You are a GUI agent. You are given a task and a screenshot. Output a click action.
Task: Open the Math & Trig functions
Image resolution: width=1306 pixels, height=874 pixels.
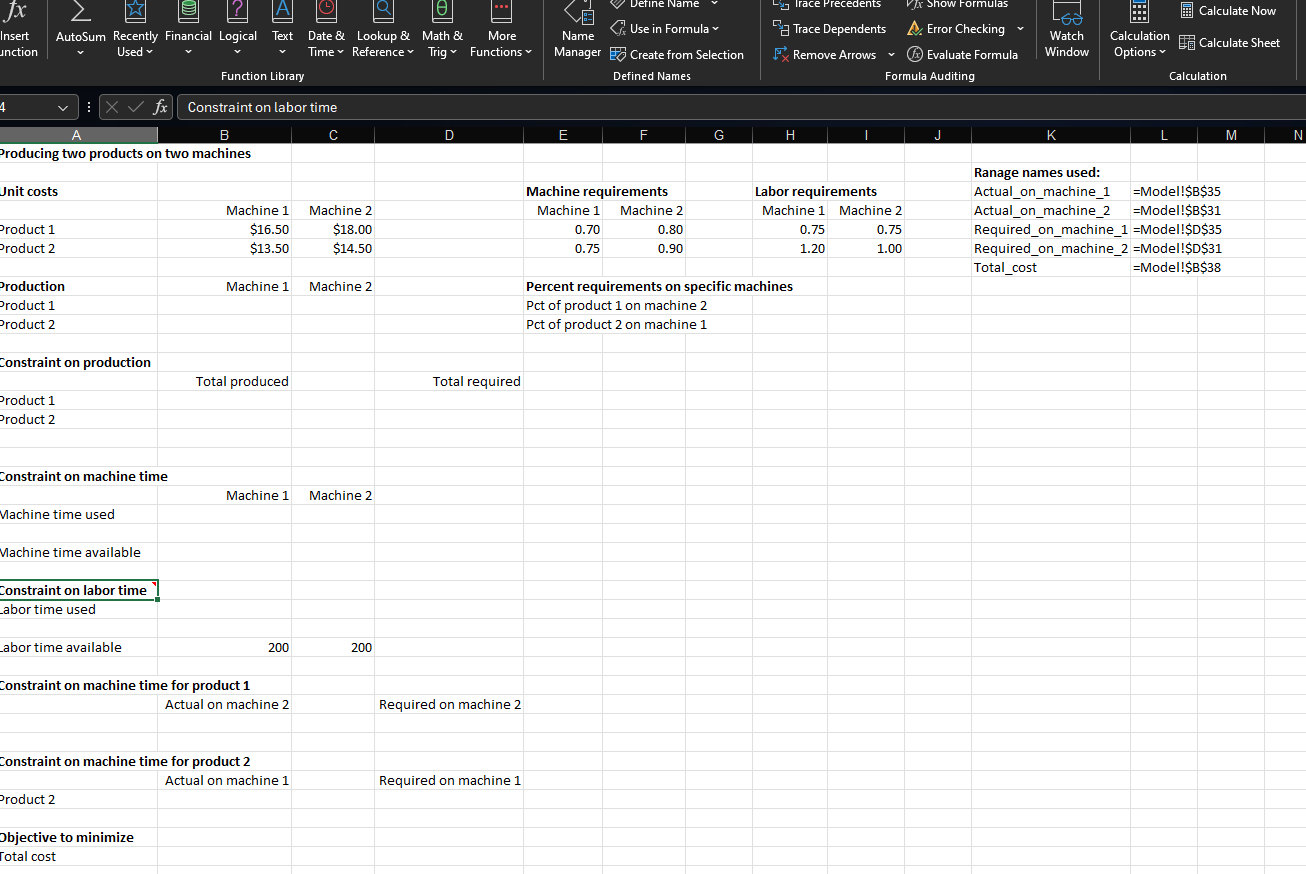coord(442,12)
